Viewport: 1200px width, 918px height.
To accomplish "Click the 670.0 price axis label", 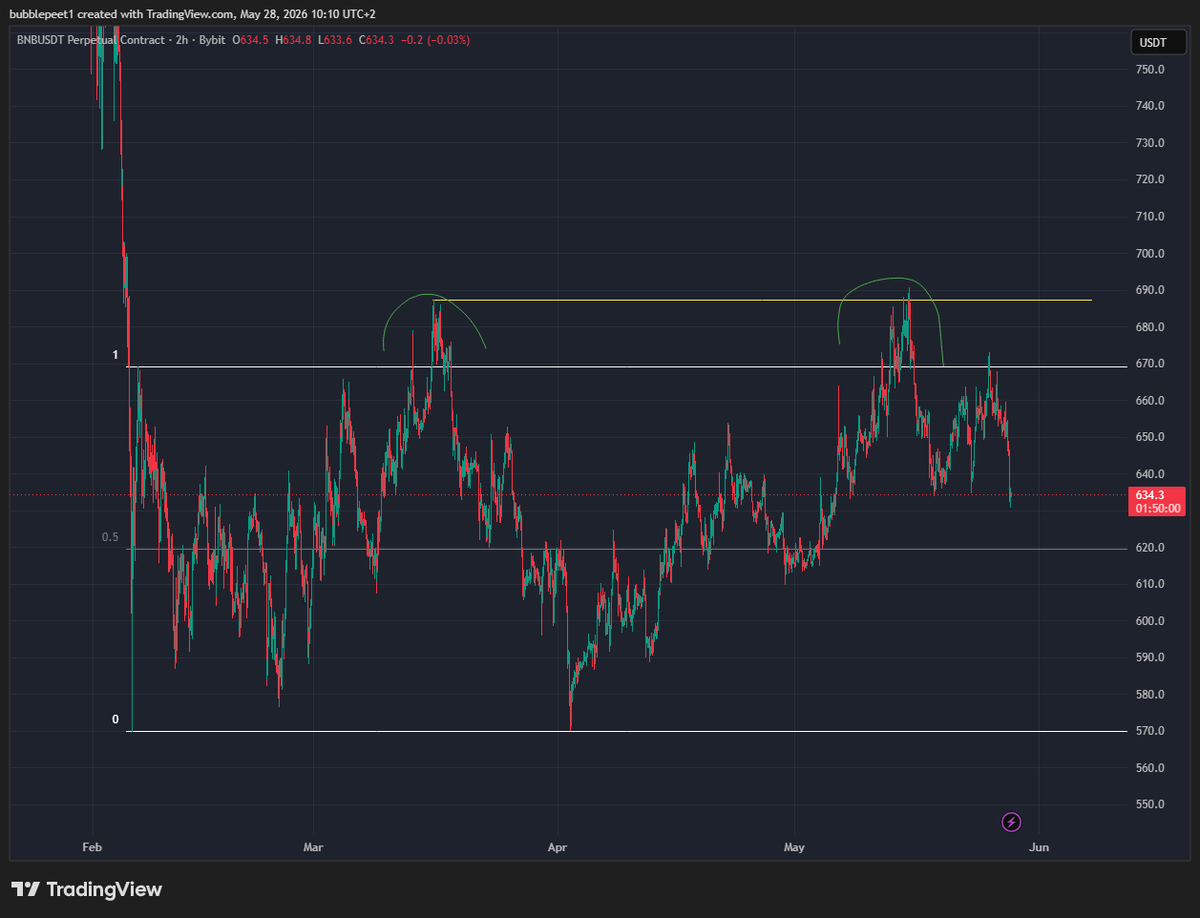I will 1150,363.
